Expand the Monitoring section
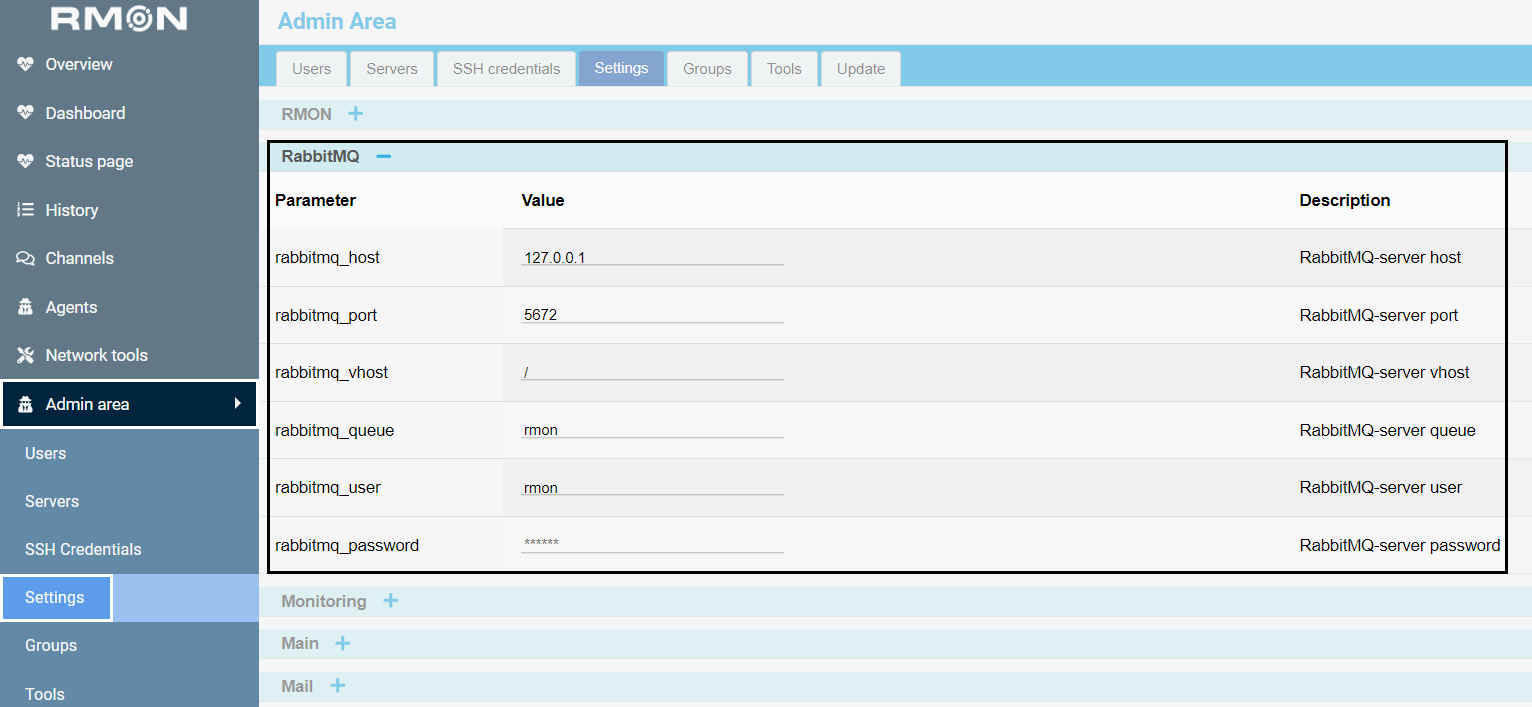The height and width of the screenshot is (707, 1532). tap(390, 601)
